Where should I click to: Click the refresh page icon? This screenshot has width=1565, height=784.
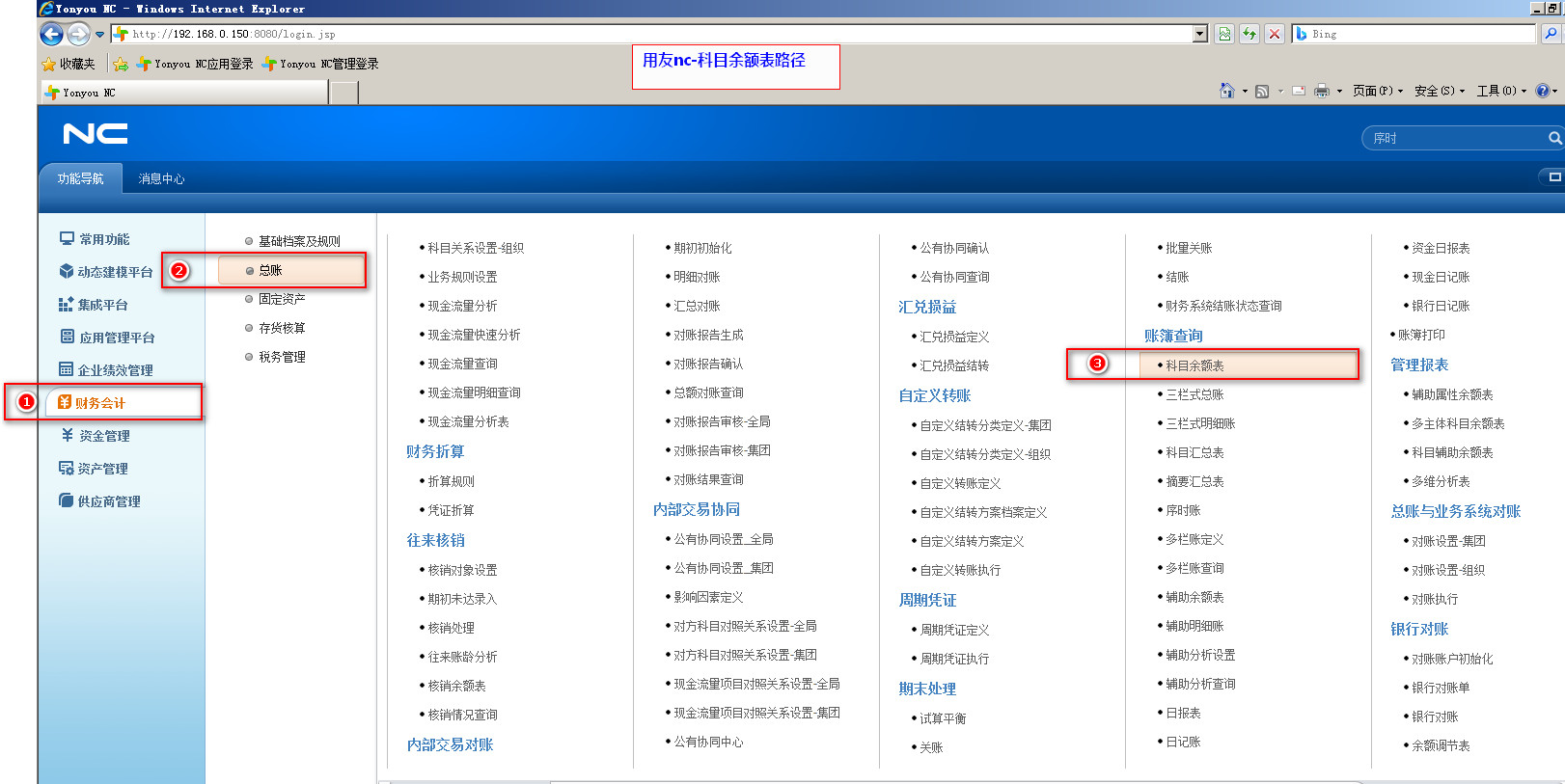pyautogui.click(x=1249, y=34)
